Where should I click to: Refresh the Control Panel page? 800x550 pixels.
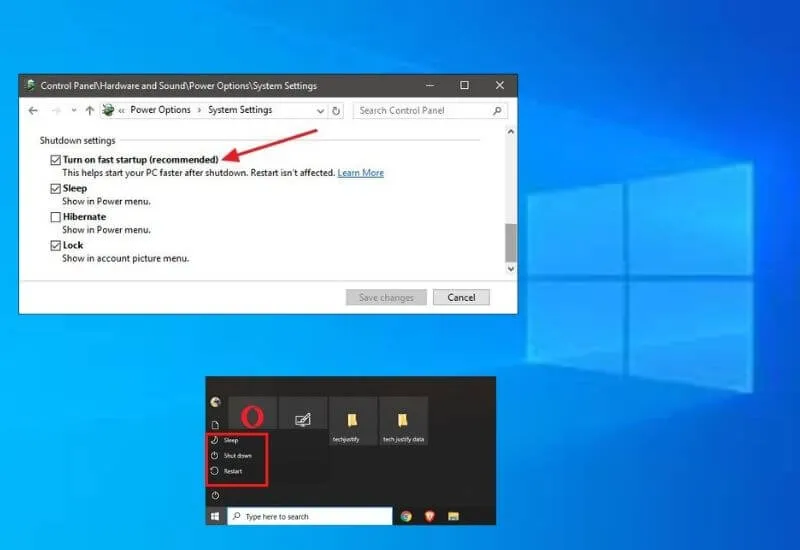click(x=336, y=111)
